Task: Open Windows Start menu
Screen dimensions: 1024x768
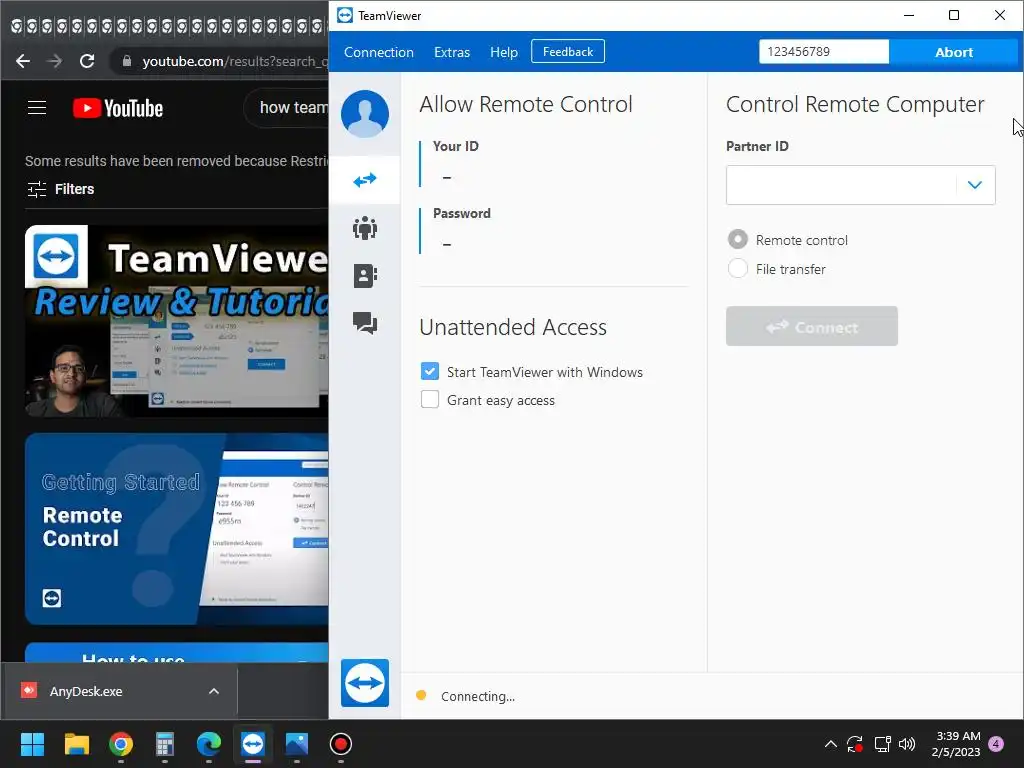Action: [32, 744]
